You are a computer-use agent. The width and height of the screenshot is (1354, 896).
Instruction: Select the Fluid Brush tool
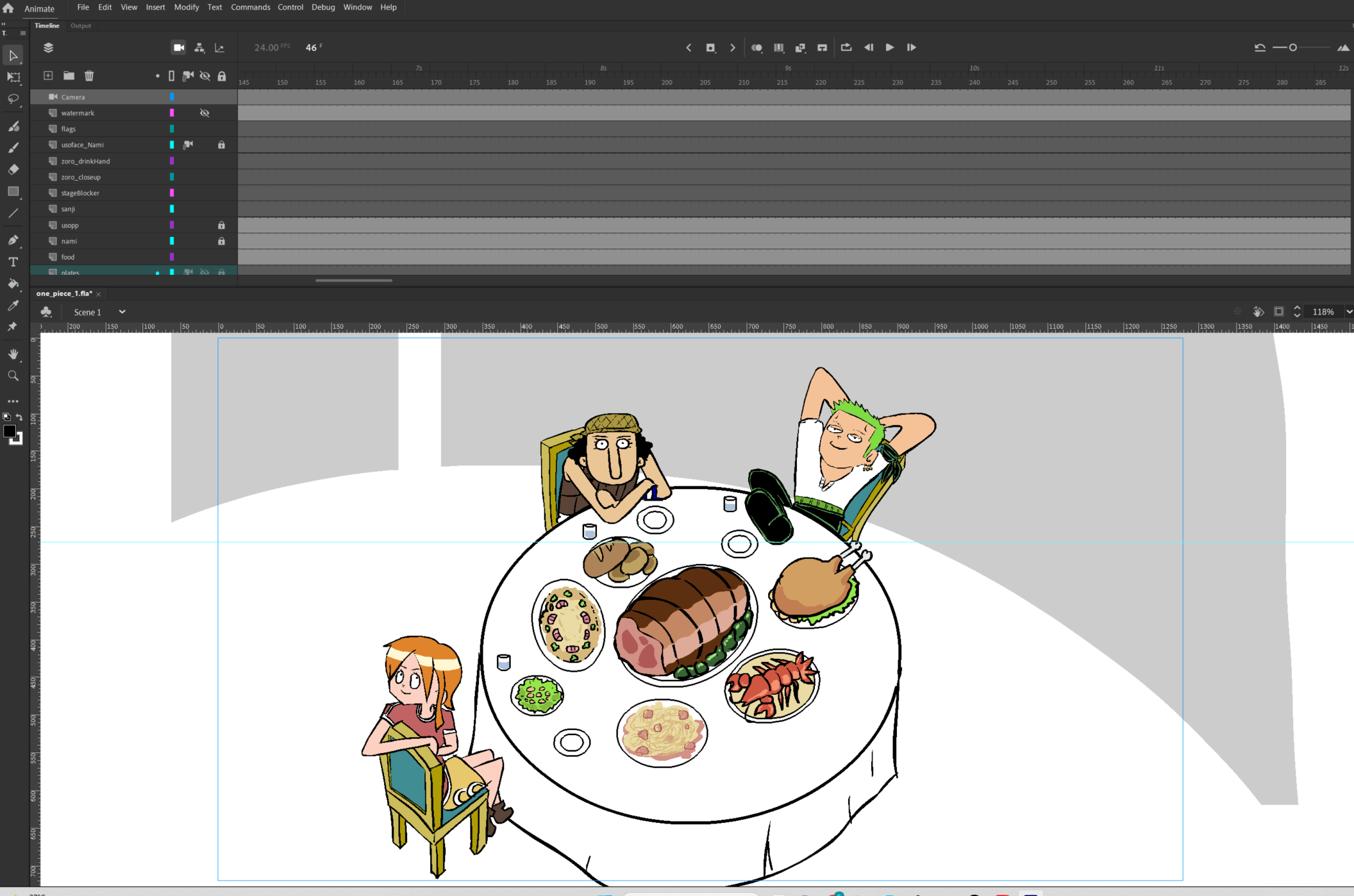coord(13,126)
